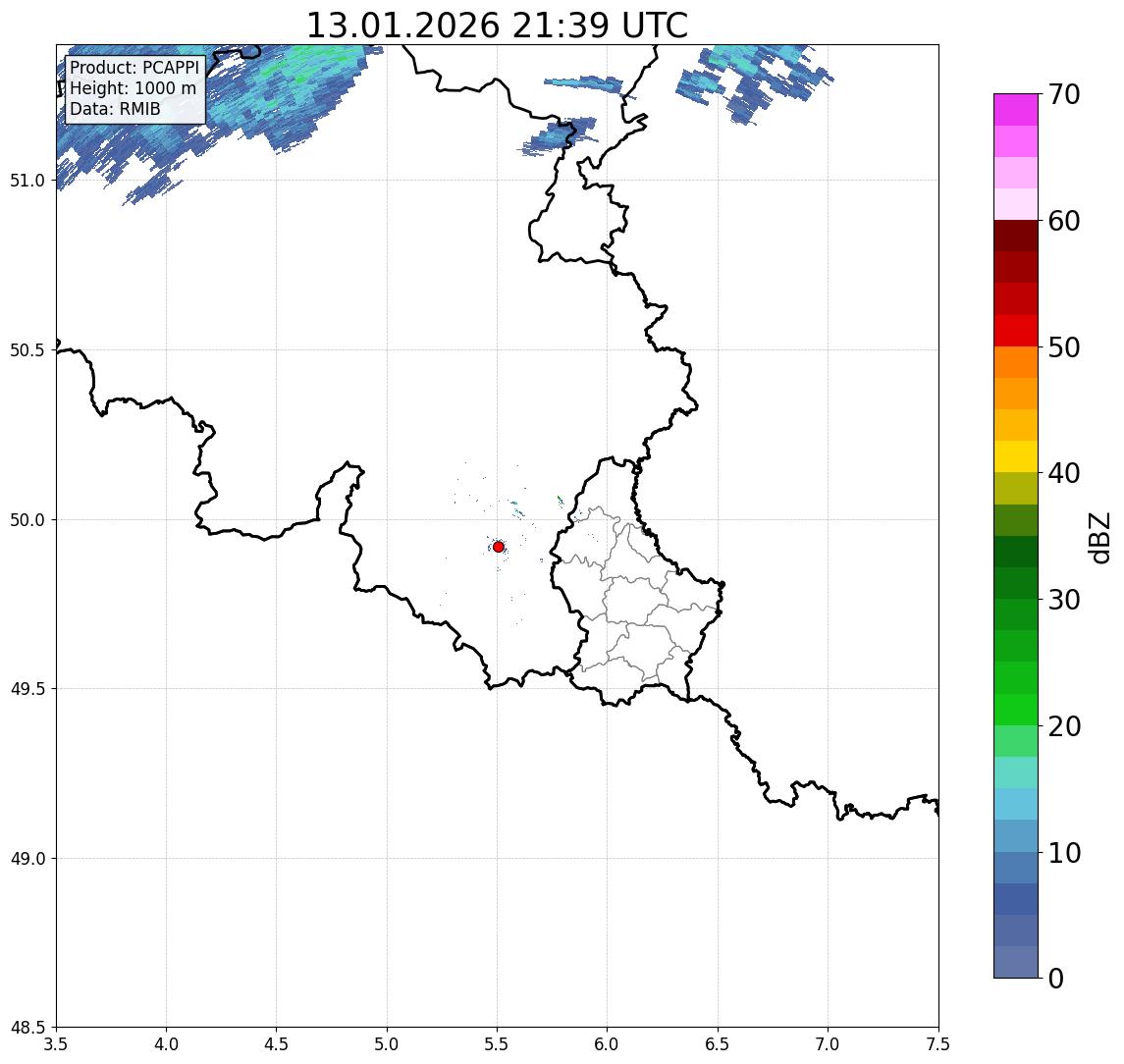Select the 'Height: 1000 m' text
1124x1064 pixels.
tap(133, 88)
